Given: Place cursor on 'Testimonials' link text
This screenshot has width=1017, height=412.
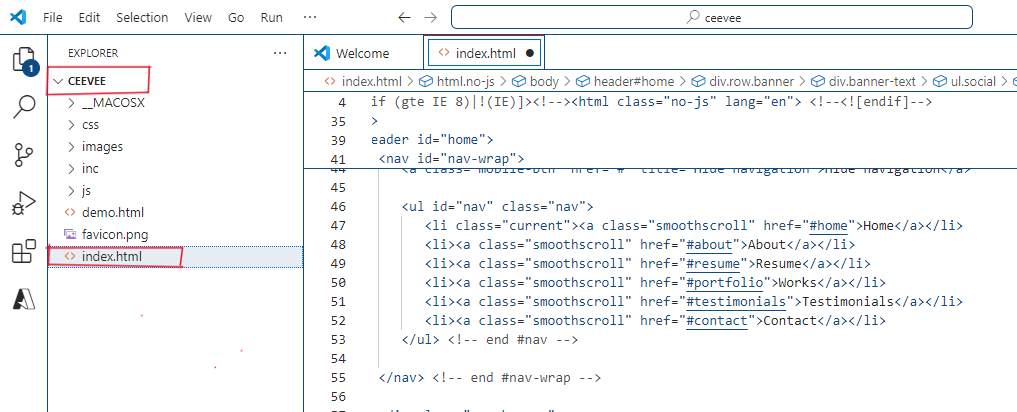Looking at the screenshot, I should tap(849, 301).
